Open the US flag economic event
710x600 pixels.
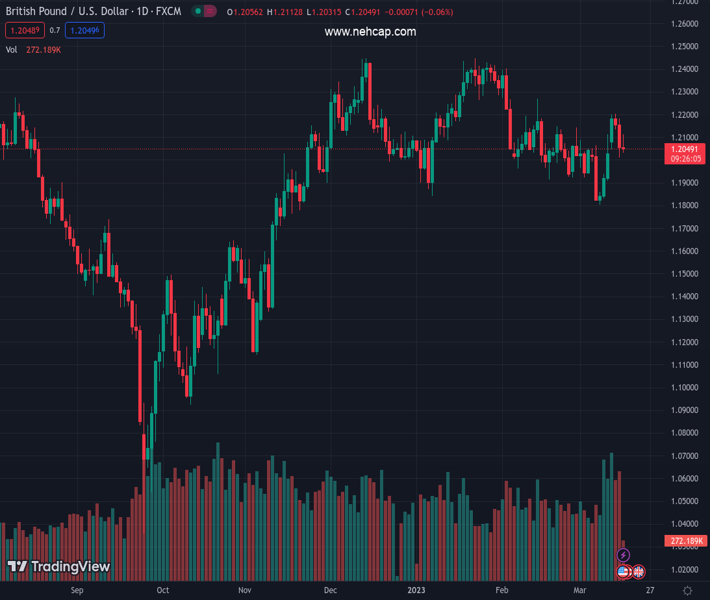click(624, 572)
